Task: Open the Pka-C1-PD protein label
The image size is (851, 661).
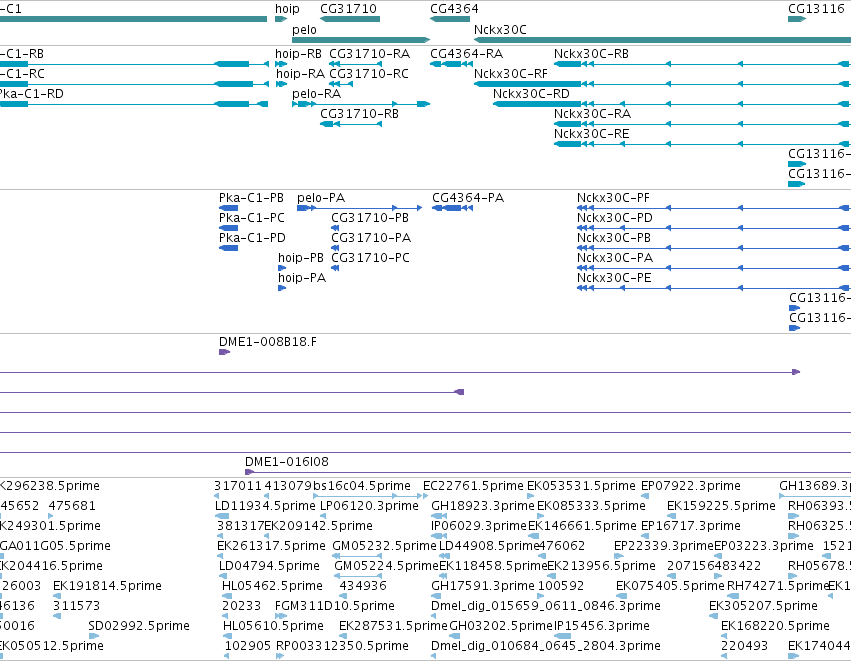Action: click(x=252, y=238)
